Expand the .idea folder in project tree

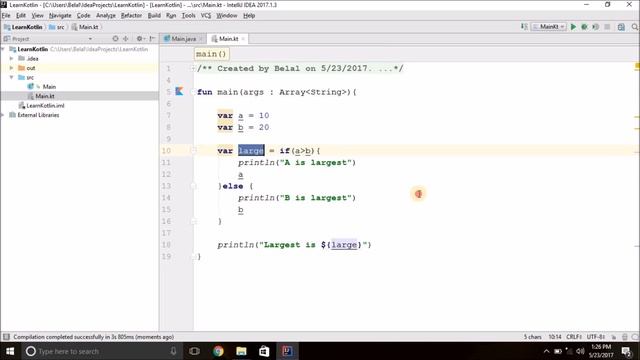[12, 58]
